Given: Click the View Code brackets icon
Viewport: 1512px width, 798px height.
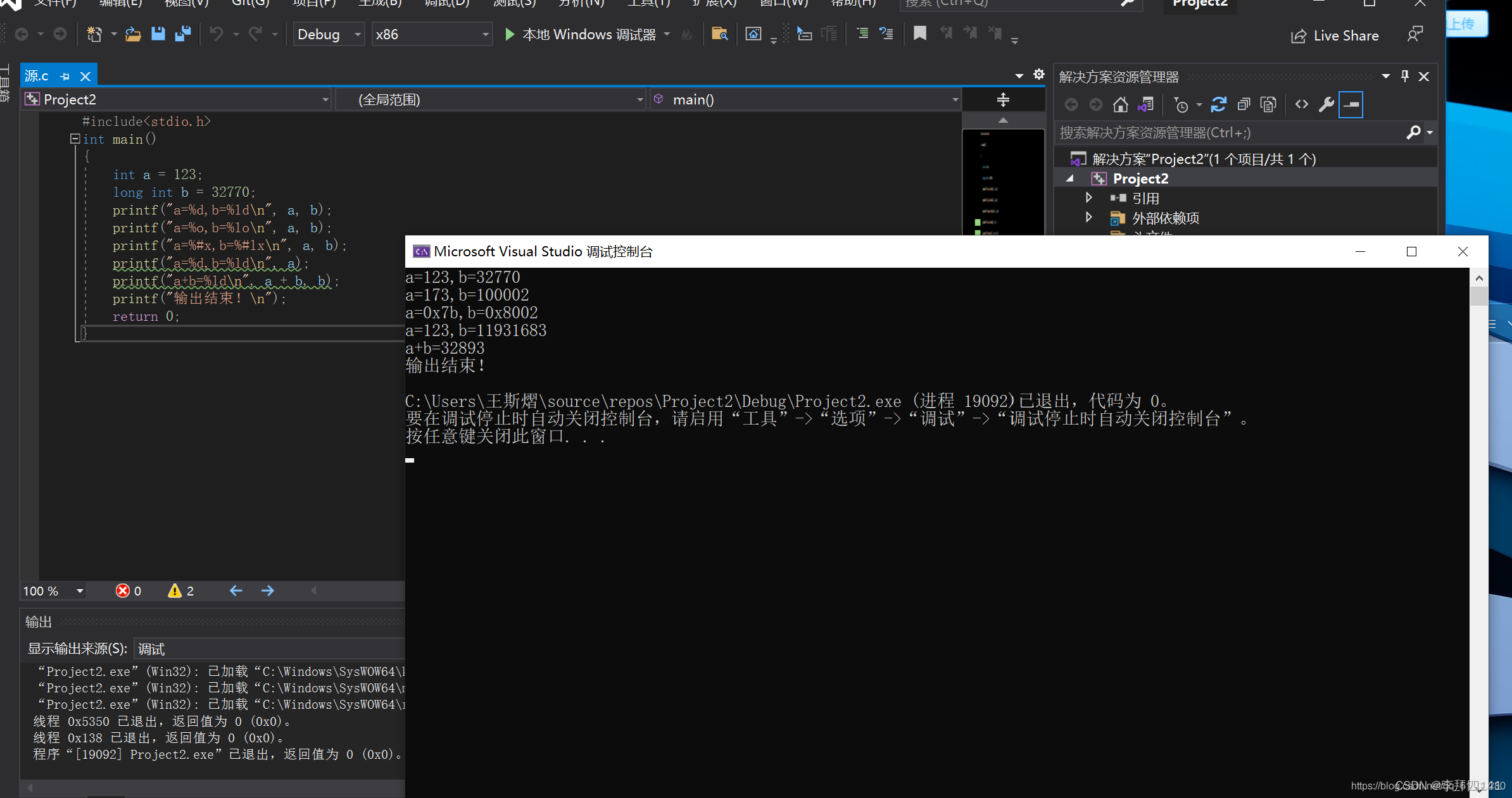Looking at the screenshot, I should pos(1302,104).
